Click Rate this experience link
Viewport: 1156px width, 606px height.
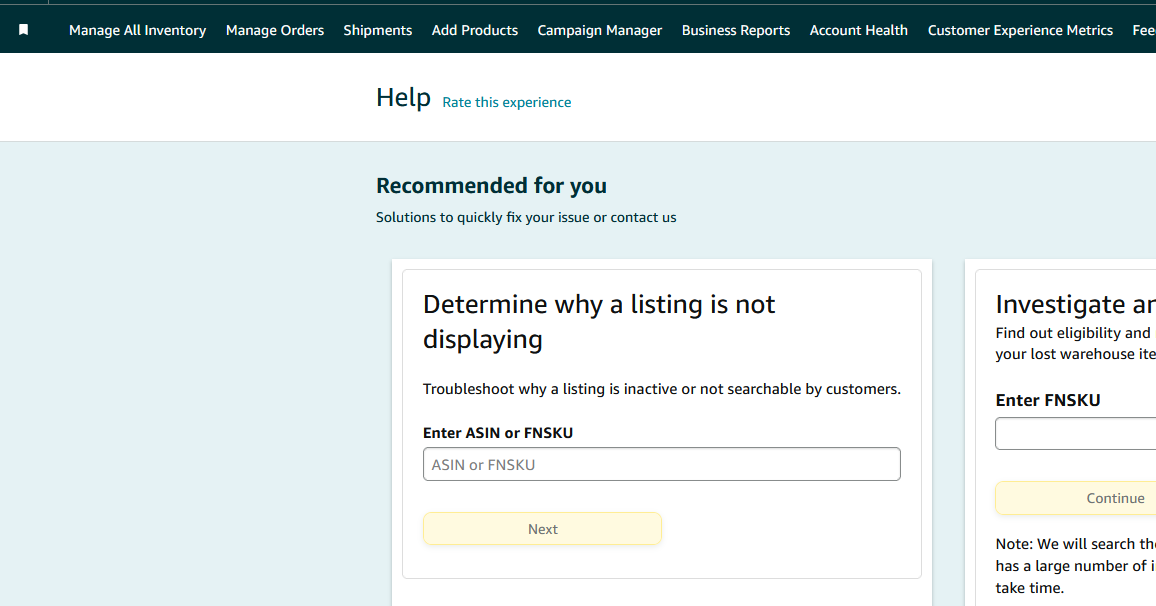506,102
